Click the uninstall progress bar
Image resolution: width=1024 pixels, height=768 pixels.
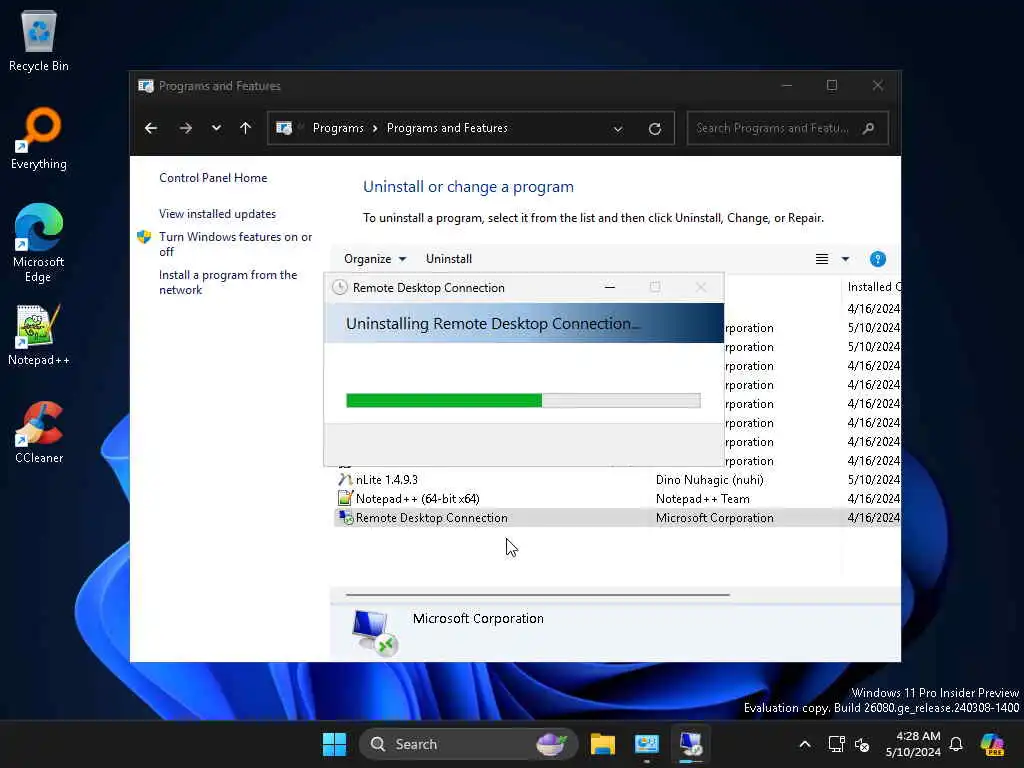(x=523, y=400)
